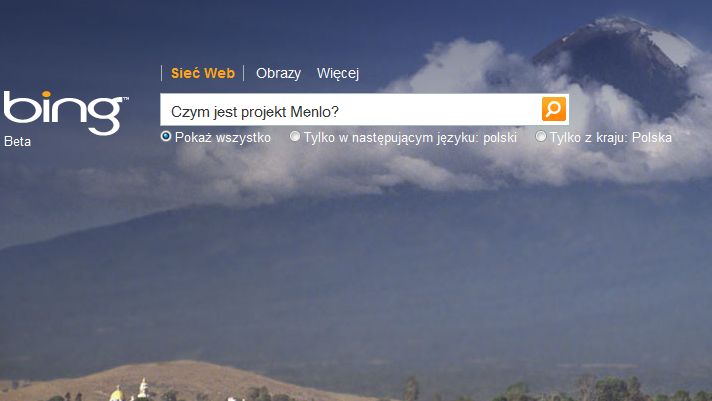The width and height of the screenshot is (712, 401).
Task: Open the Bing logo homepage link
Action: [x=65, y=112]
